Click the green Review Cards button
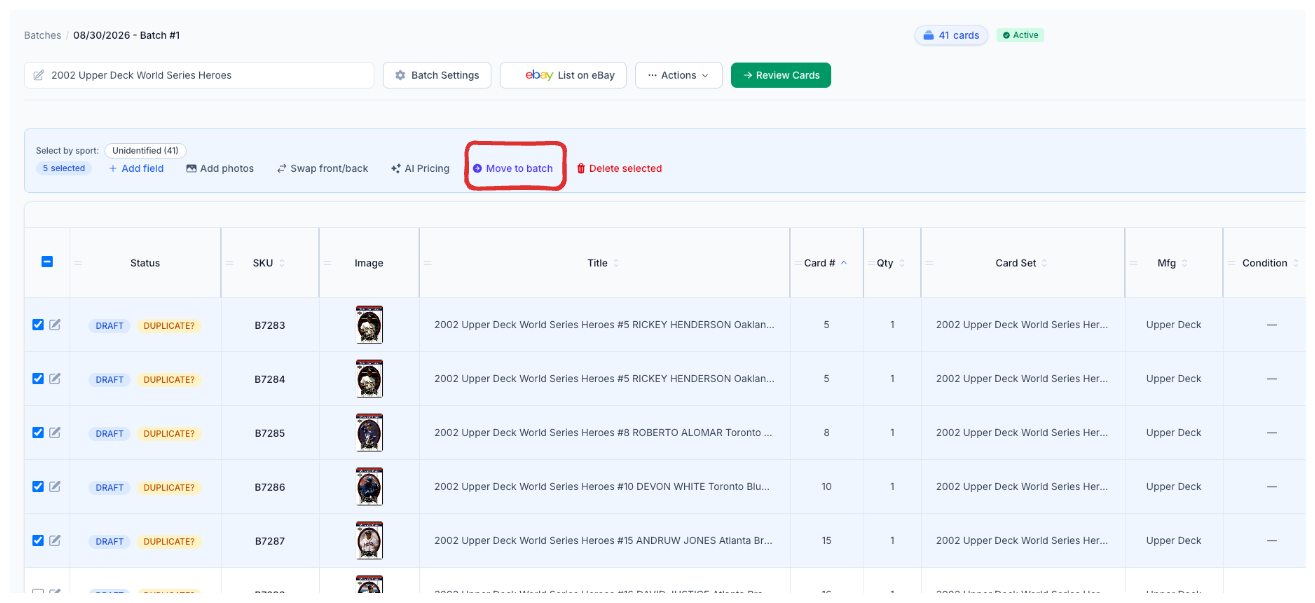Viewport: 1315px width, 603px height. tap(781, 75)
